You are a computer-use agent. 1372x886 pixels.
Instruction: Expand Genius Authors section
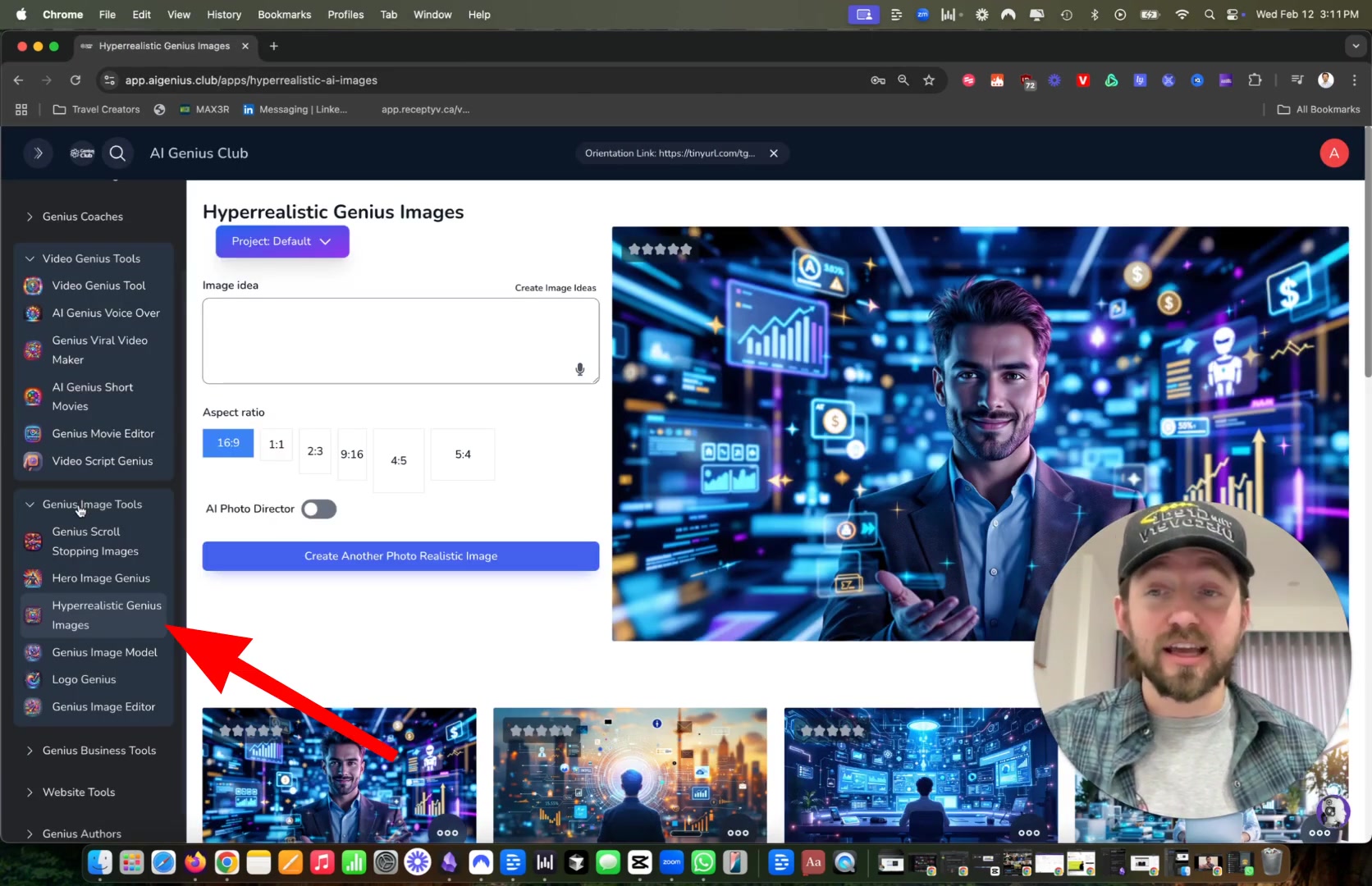(x=81, y=833)
